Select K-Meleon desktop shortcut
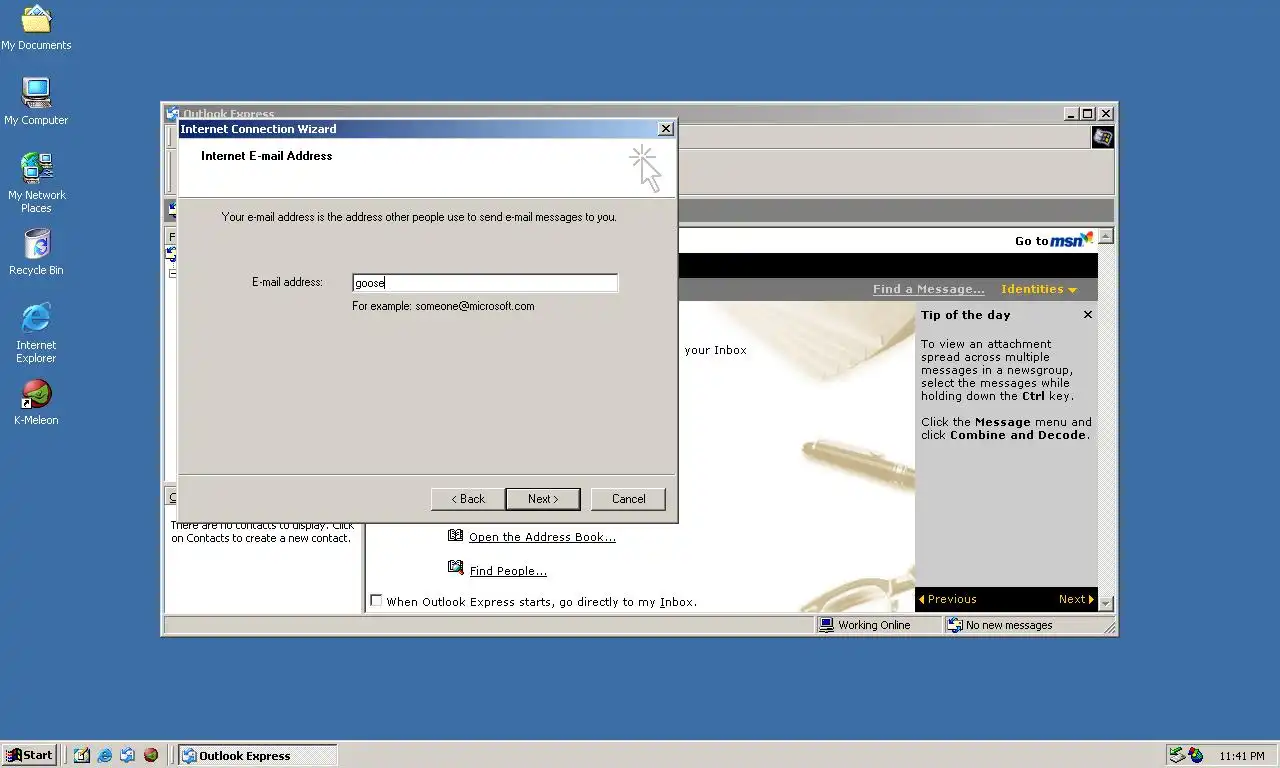 pos(36,402)
